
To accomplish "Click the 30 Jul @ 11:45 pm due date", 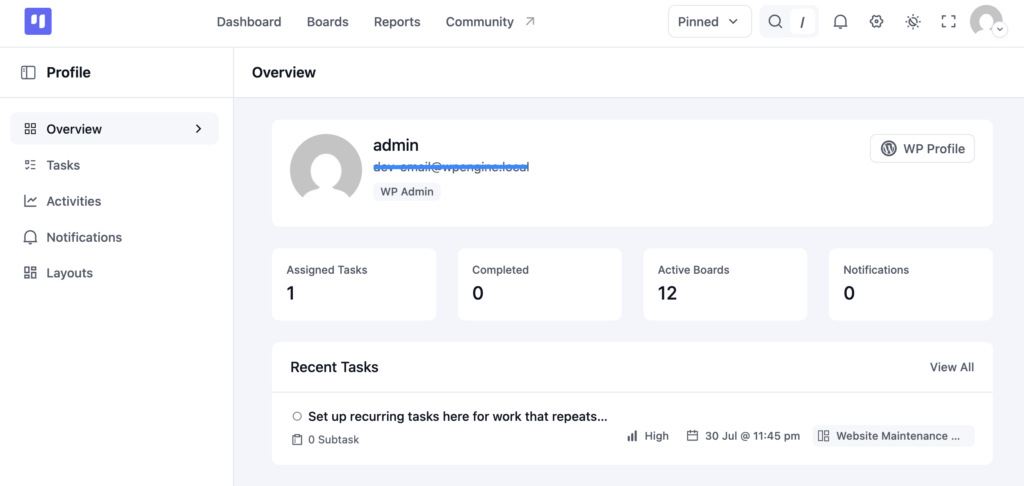I will point(752,436).
